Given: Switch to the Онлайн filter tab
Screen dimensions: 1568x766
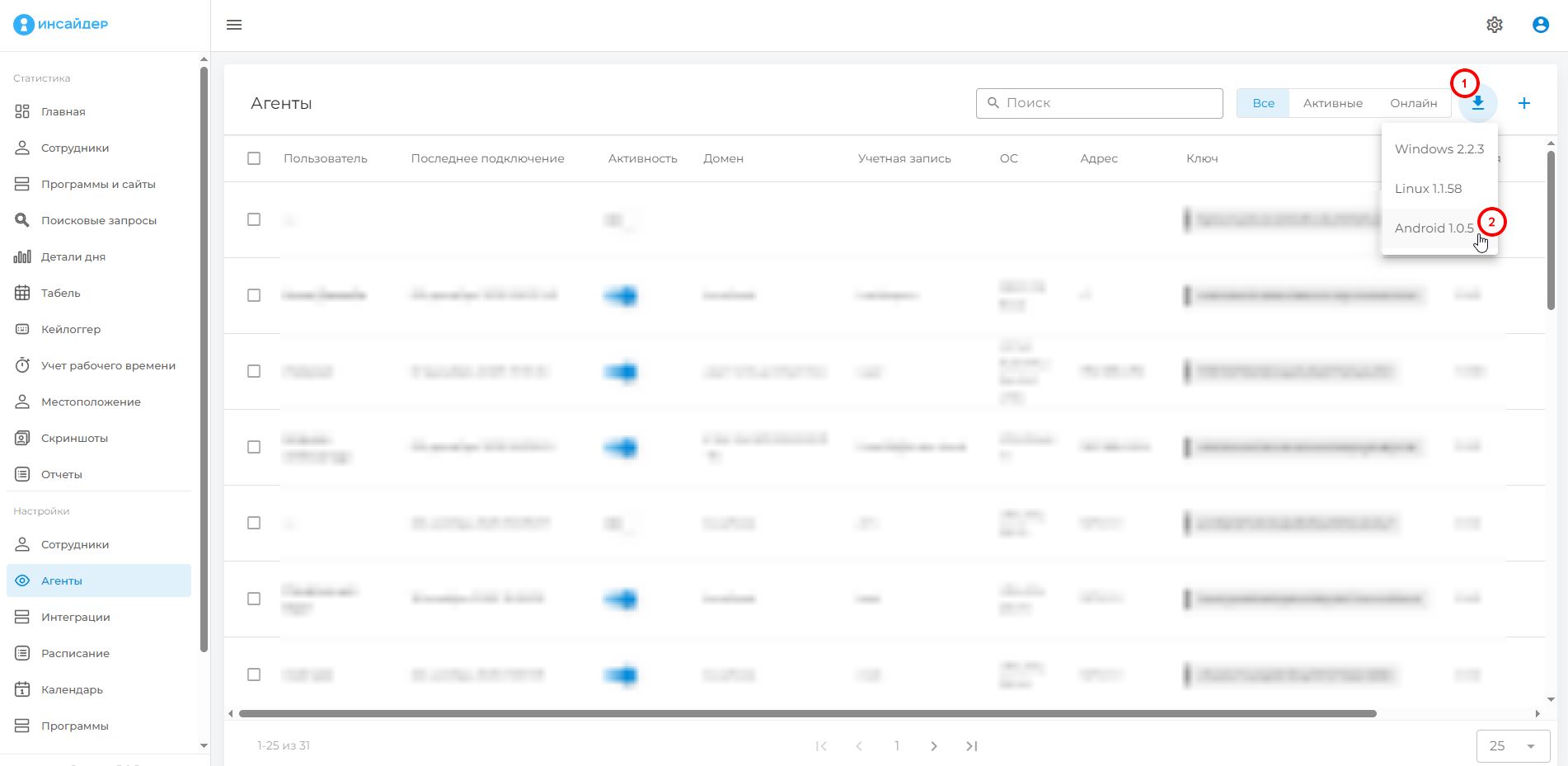Looking at the screenshot, I should tap(1413, 103).
